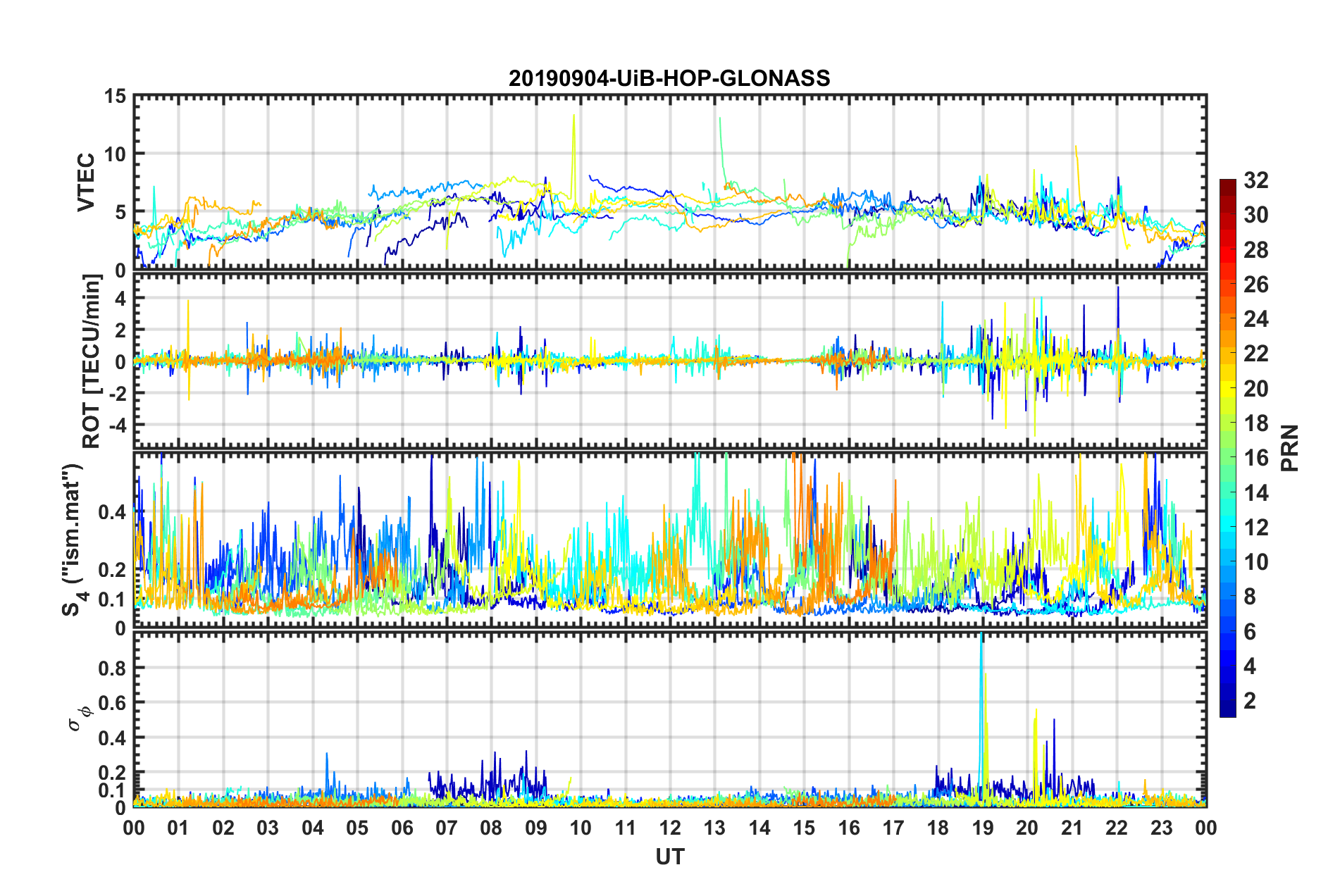Click ROT axis tick label -2
Screen dimensions: 1340x896
(116, 394)
